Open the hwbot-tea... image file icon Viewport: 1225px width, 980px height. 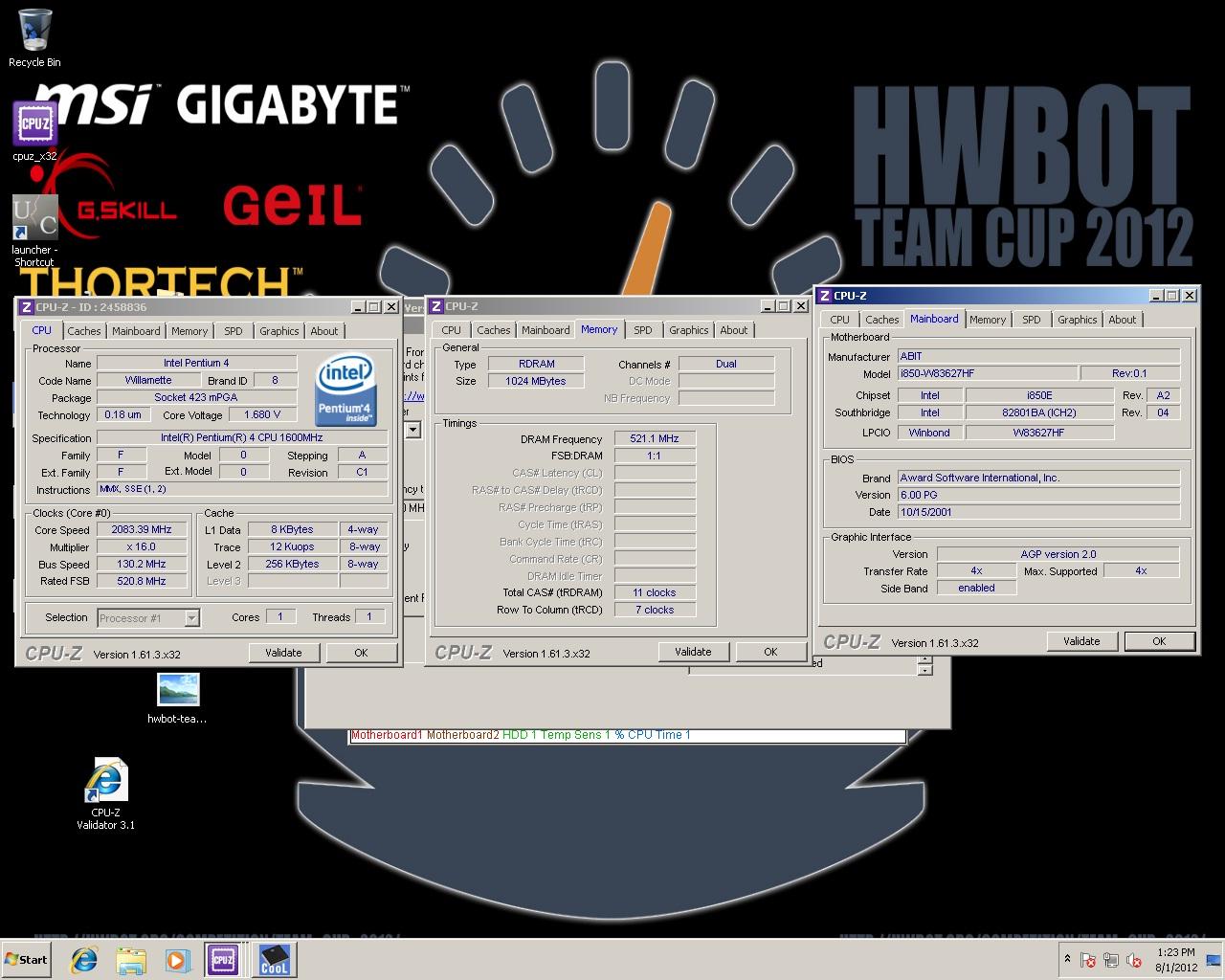tap(177, 698)
